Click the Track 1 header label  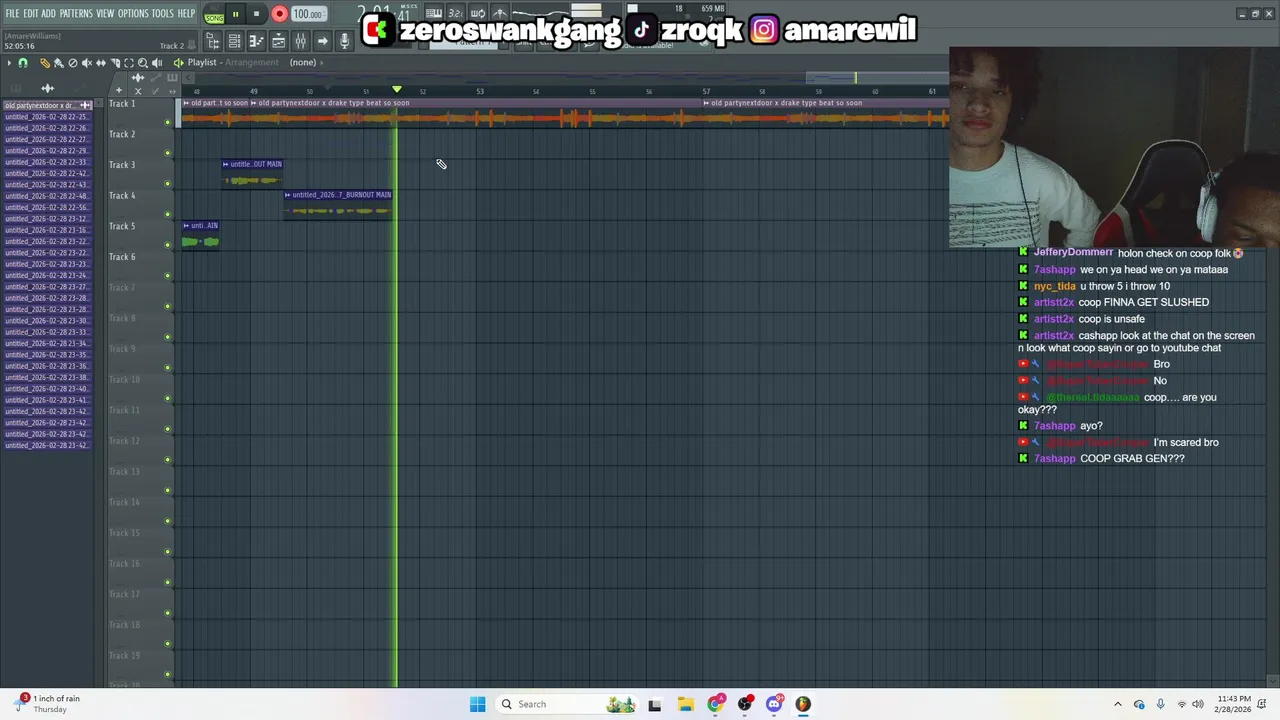(122, 103)
